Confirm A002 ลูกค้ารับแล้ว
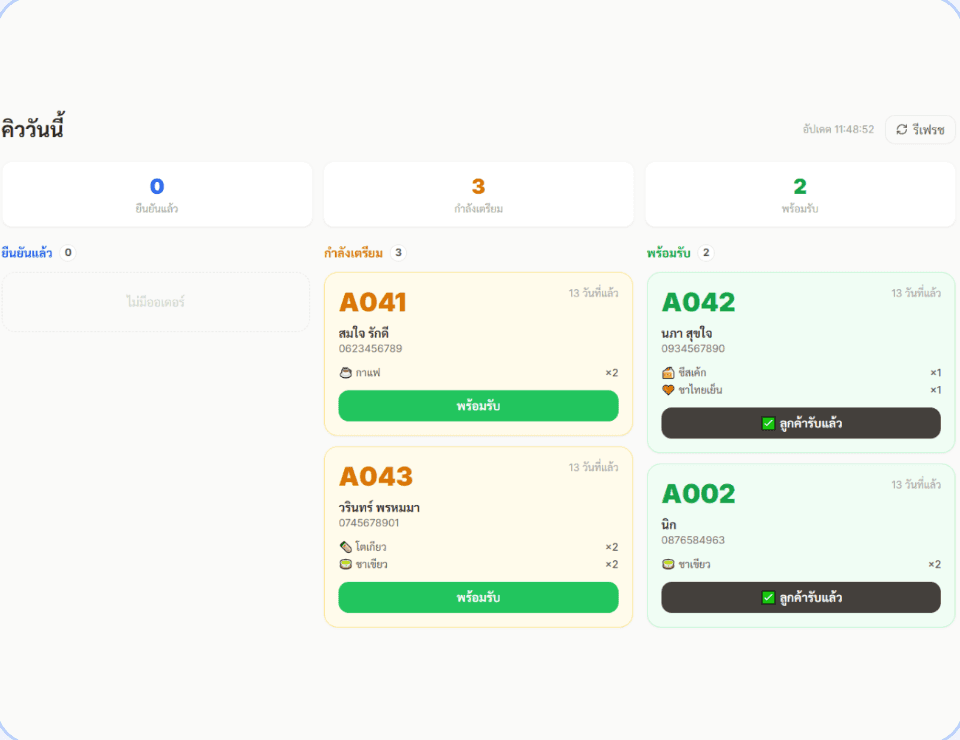The image size is (960, 740). [x=801, y=597]
